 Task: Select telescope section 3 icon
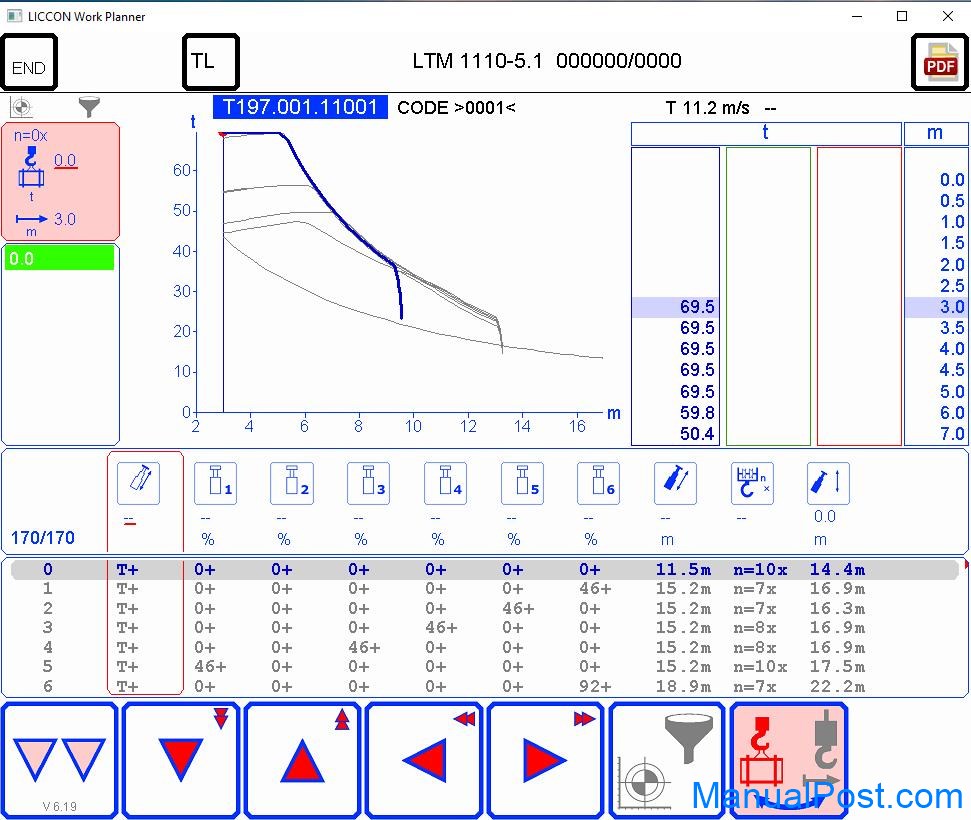(368, 483)
